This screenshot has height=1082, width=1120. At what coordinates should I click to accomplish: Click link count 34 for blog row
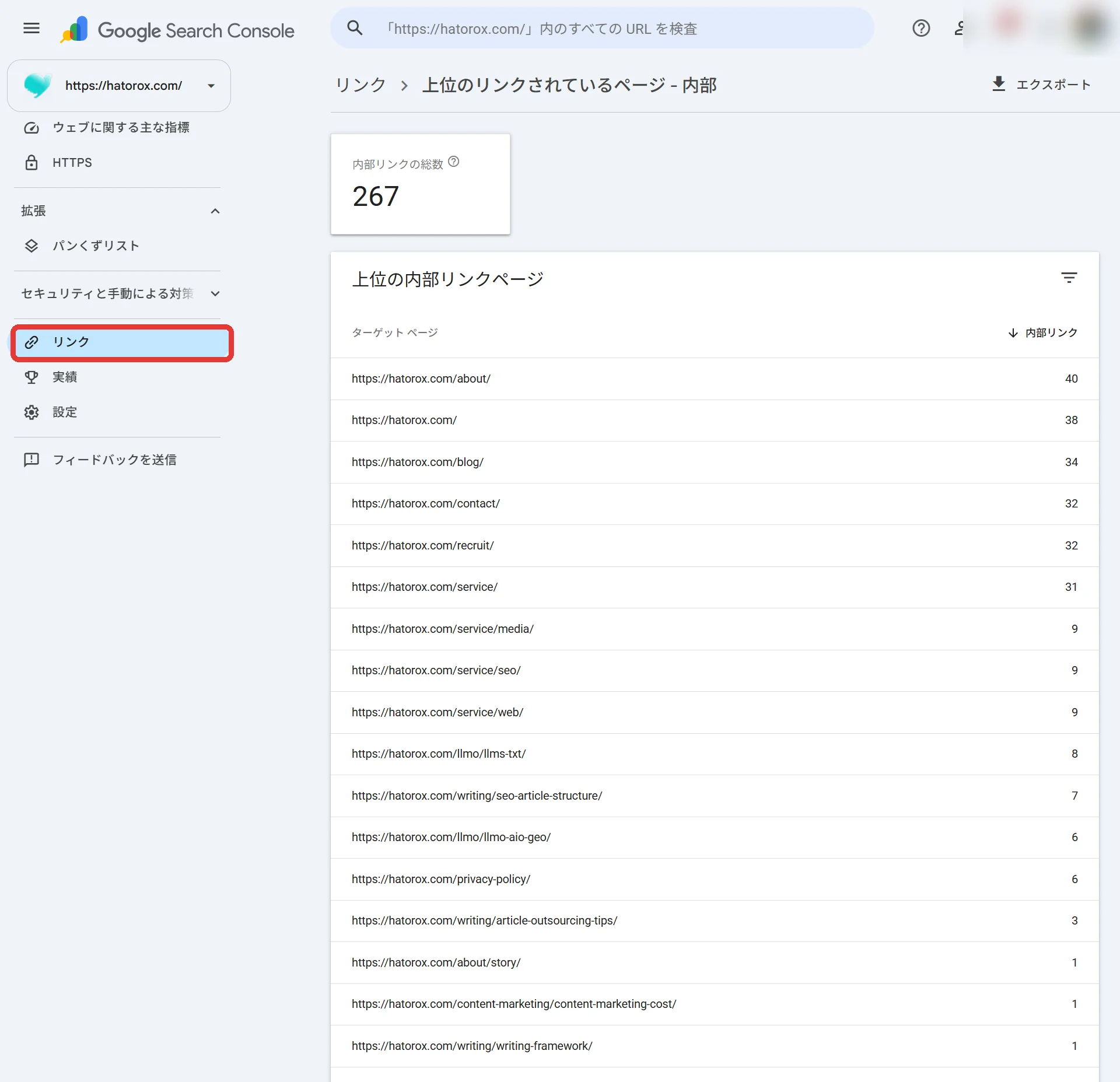tap(1071, 462)
